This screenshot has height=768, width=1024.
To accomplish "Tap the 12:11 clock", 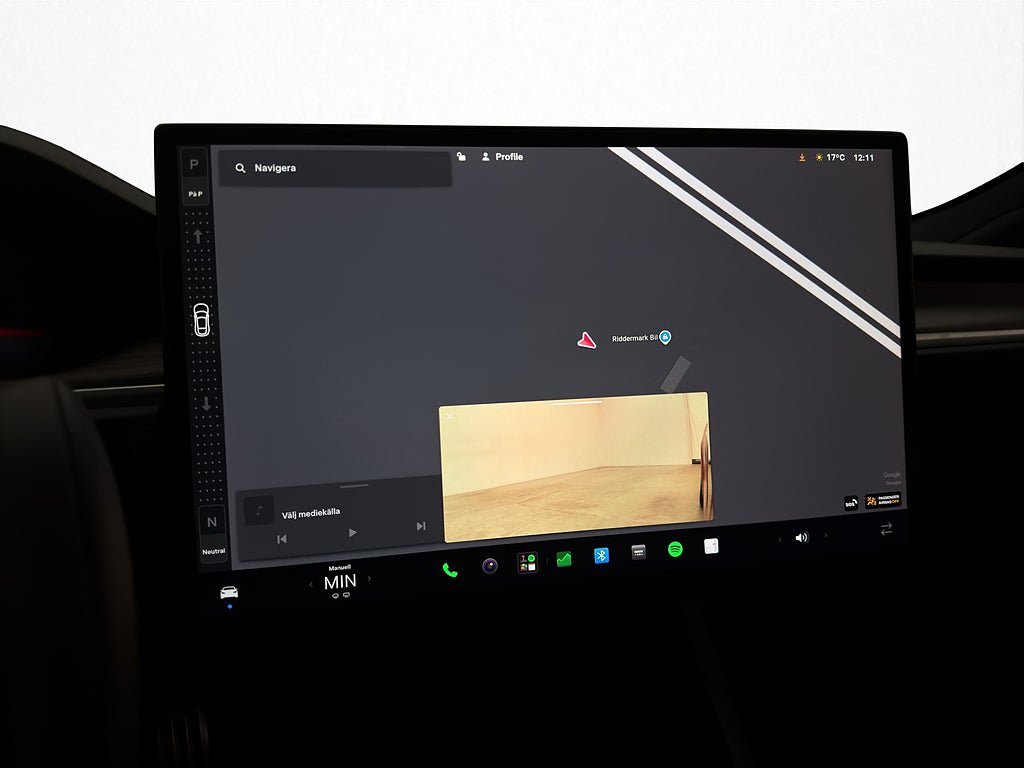I will pyautogui.click(x=863, y=158).
